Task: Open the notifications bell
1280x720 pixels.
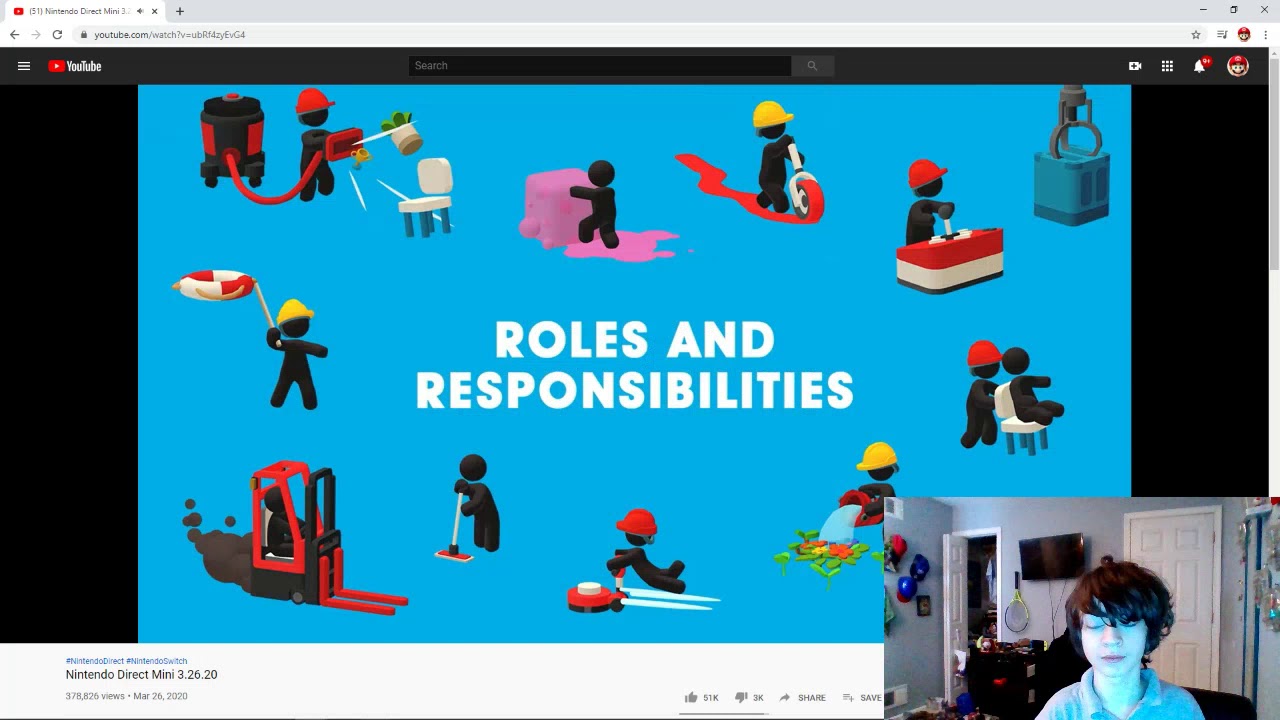Action: coord(1200,66)
